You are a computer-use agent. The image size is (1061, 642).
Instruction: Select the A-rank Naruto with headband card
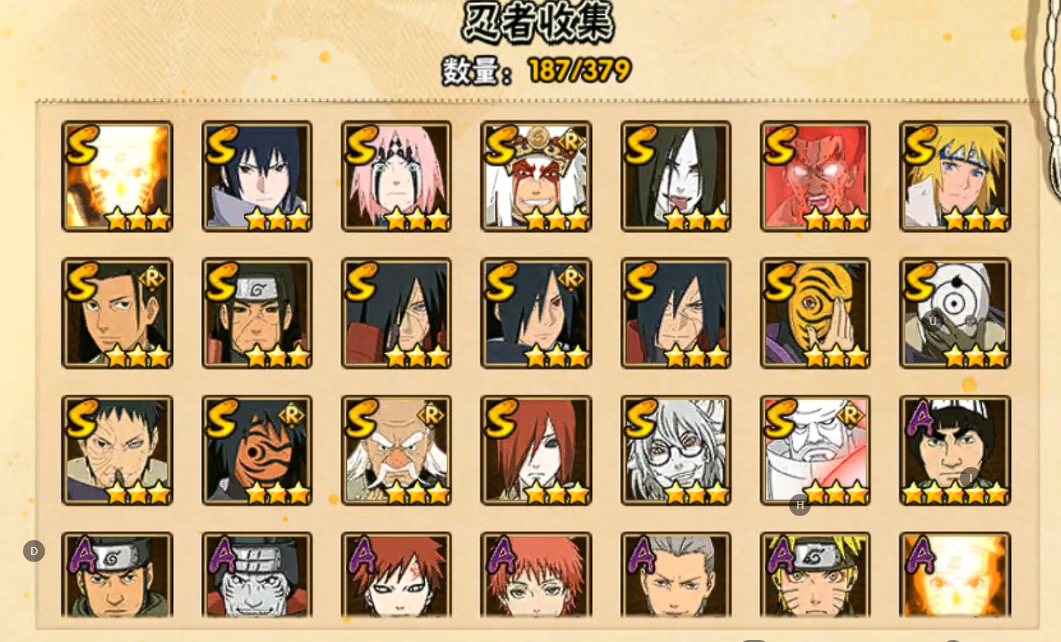(x=815, y=574)
